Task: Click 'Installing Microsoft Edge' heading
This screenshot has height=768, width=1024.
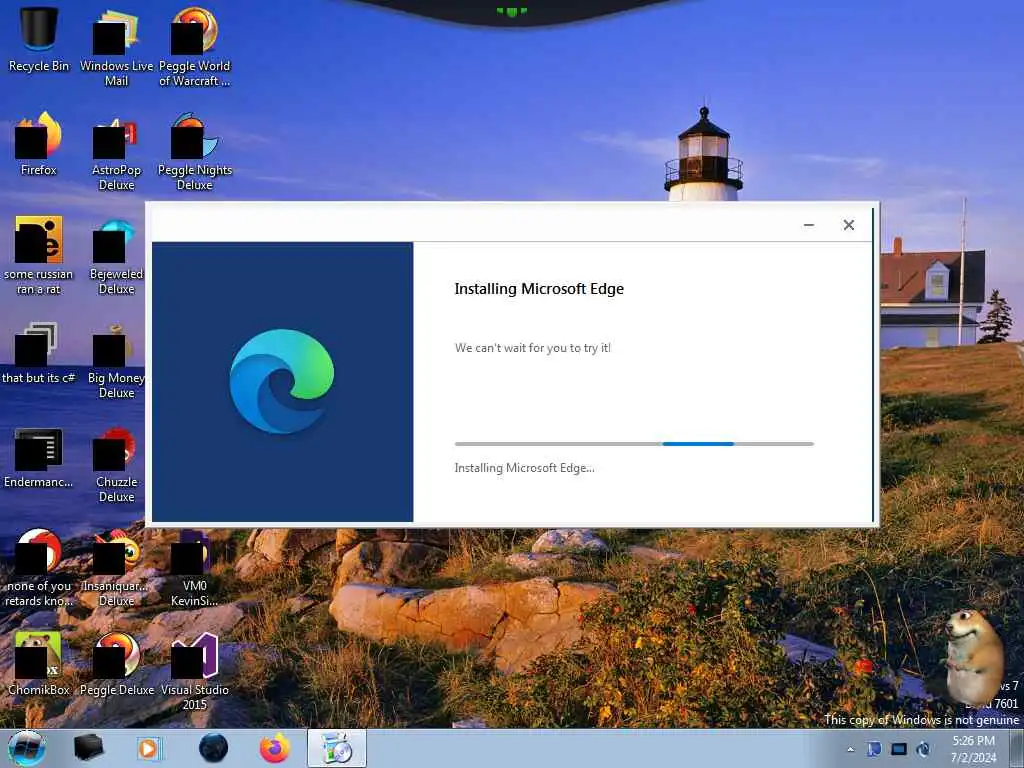Action: point(539,289)
